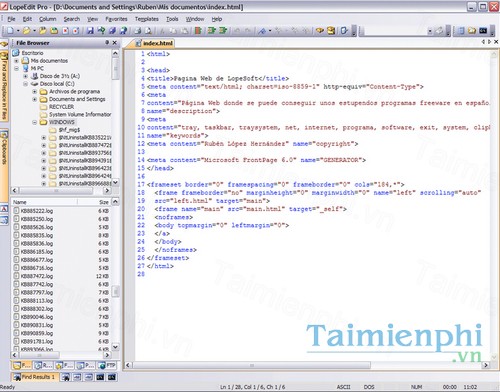Expand Archivos de programa folder
Screen dimensions: 500x392
pos(34,91)
